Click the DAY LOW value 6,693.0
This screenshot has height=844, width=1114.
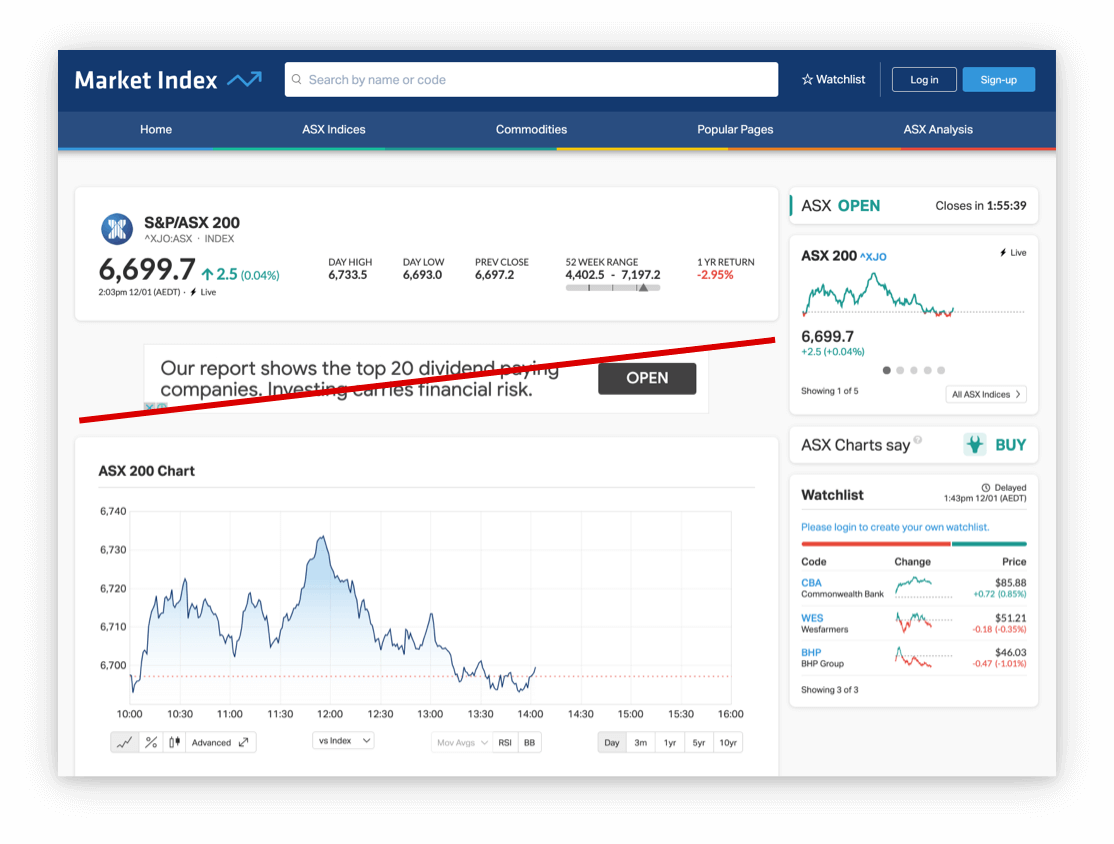pyautogui.click(x=422, y=275)
